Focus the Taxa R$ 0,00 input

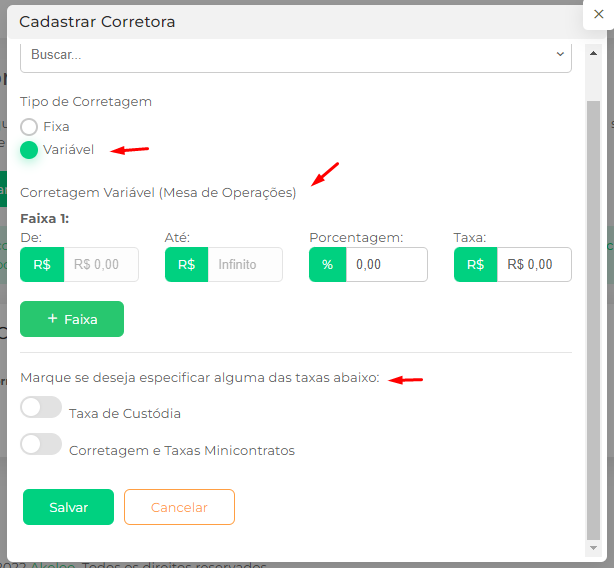tap(534, 265)
